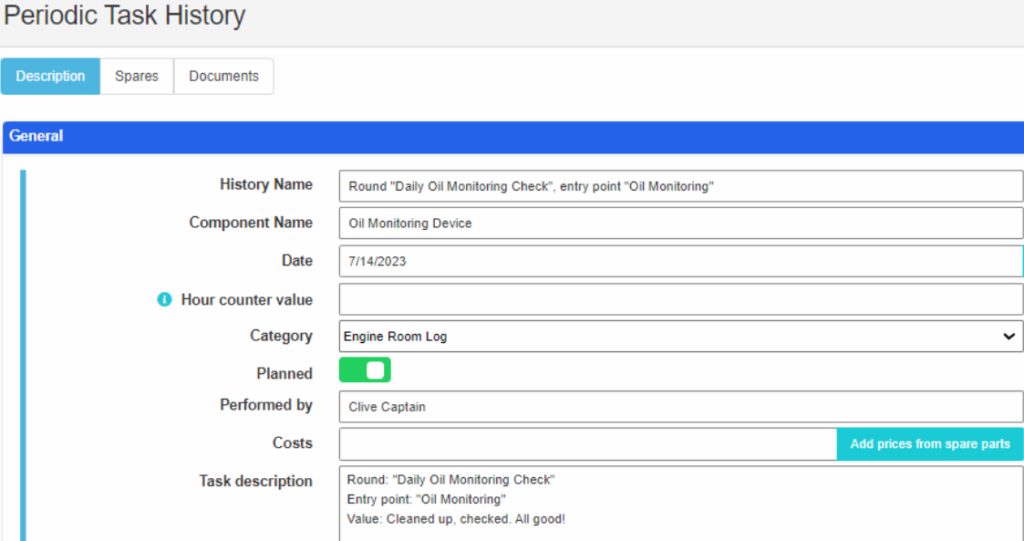The height and width of the screenshot is (541, 1024).
Task: Switch to the Description tab
Action: point(50,76)
